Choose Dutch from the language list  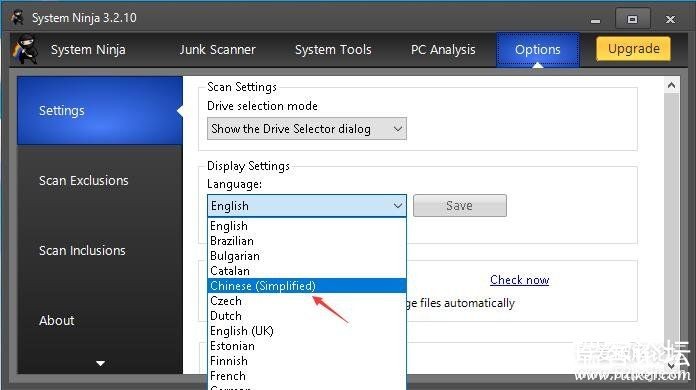click(x=307, y=316)
